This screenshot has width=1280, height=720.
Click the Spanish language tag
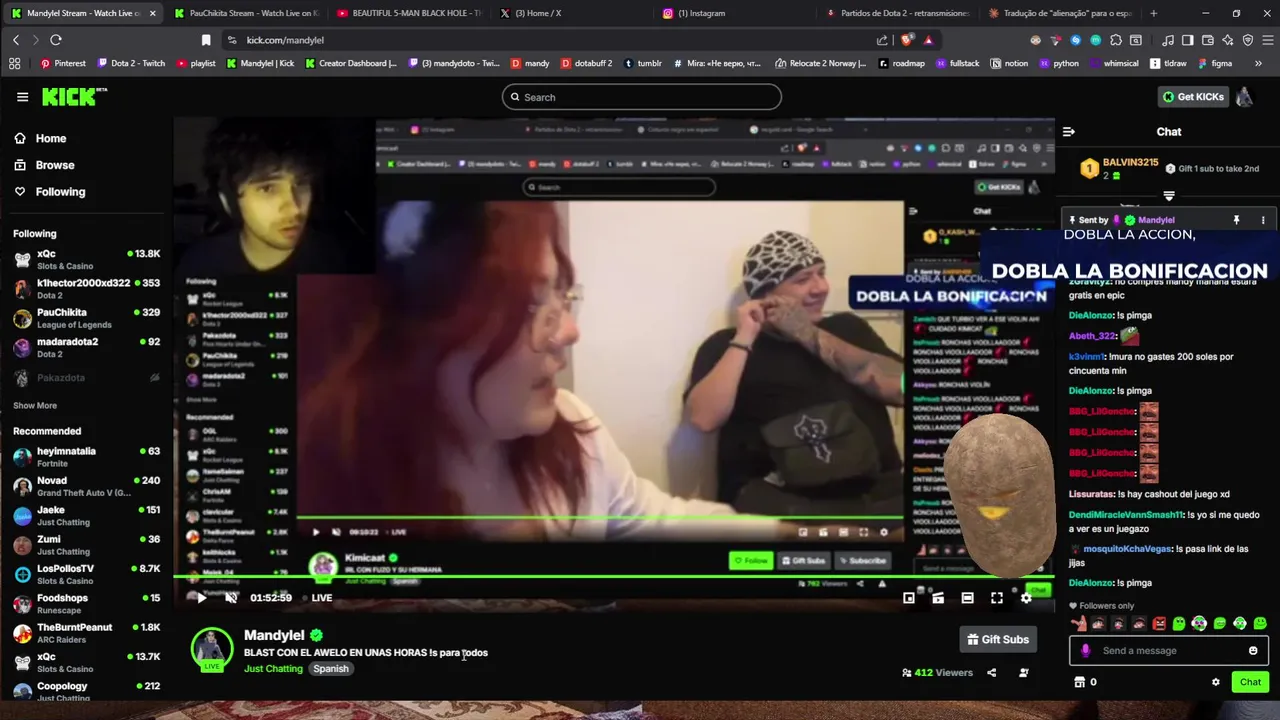pyautogui.click(x=331, y=669)
